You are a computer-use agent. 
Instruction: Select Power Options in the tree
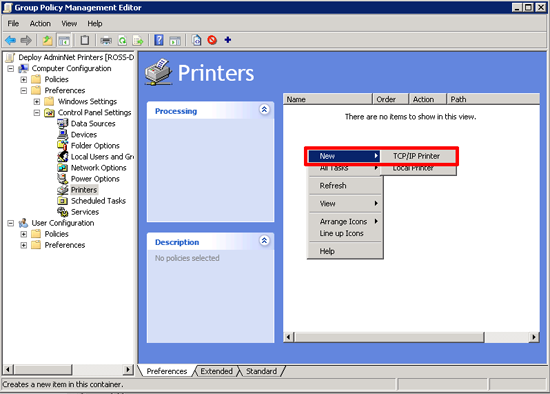tap(95, 179)
